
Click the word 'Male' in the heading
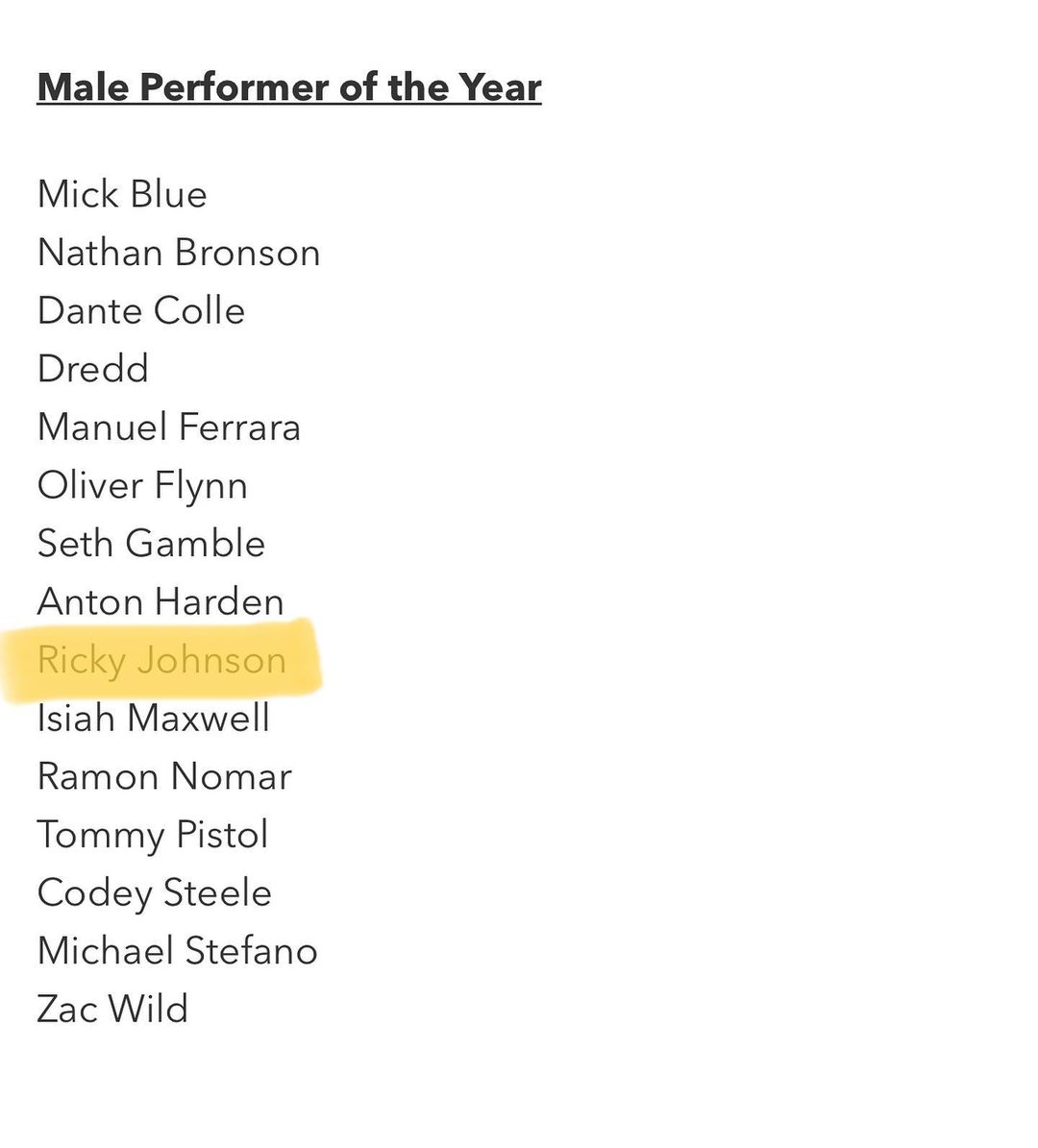(83, 87)
